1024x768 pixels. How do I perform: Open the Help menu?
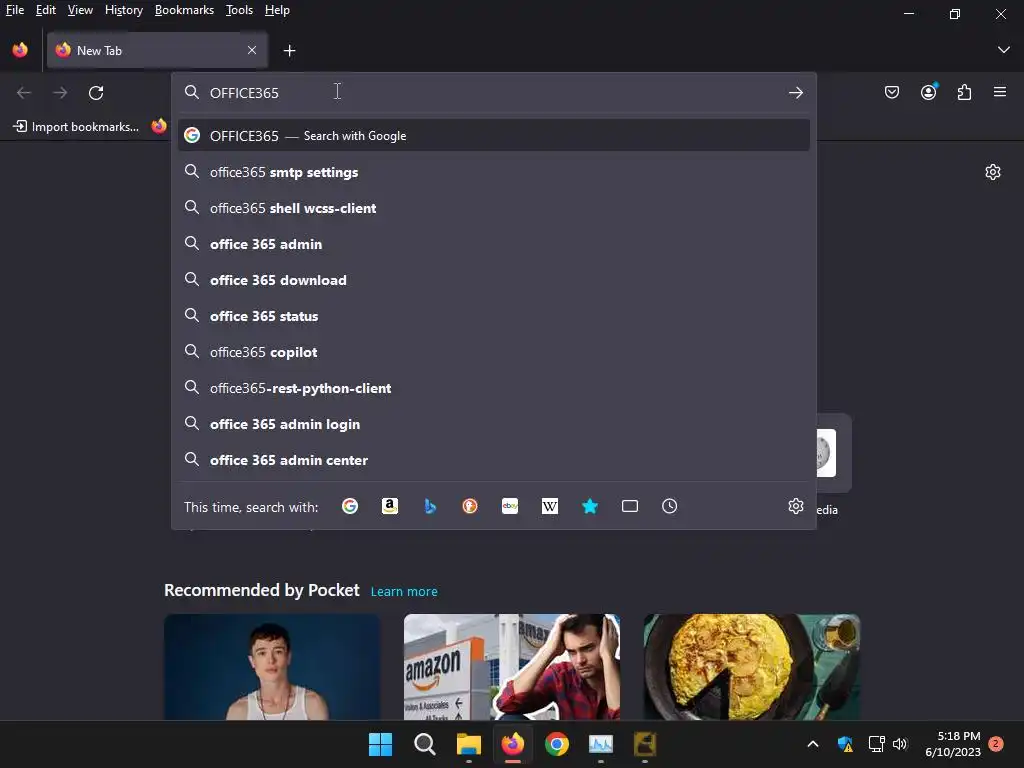coord(277,10)
